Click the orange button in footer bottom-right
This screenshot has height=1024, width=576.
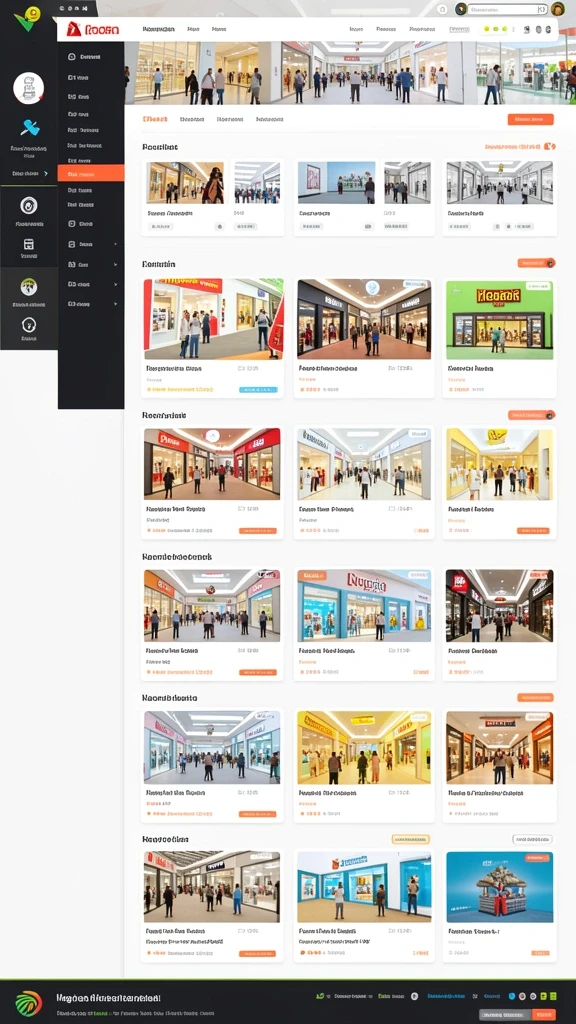click(544, 1014)
